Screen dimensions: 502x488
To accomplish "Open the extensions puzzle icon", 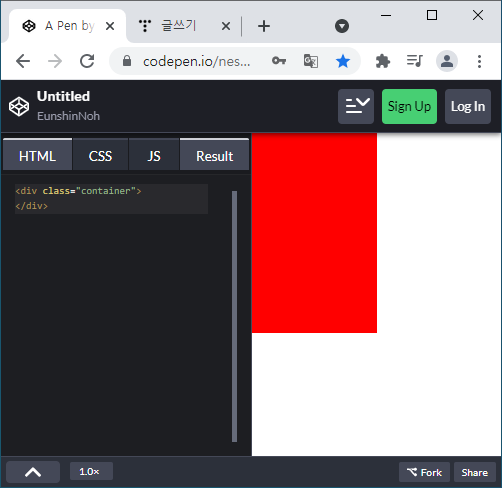I will click(x=383, y=61).
